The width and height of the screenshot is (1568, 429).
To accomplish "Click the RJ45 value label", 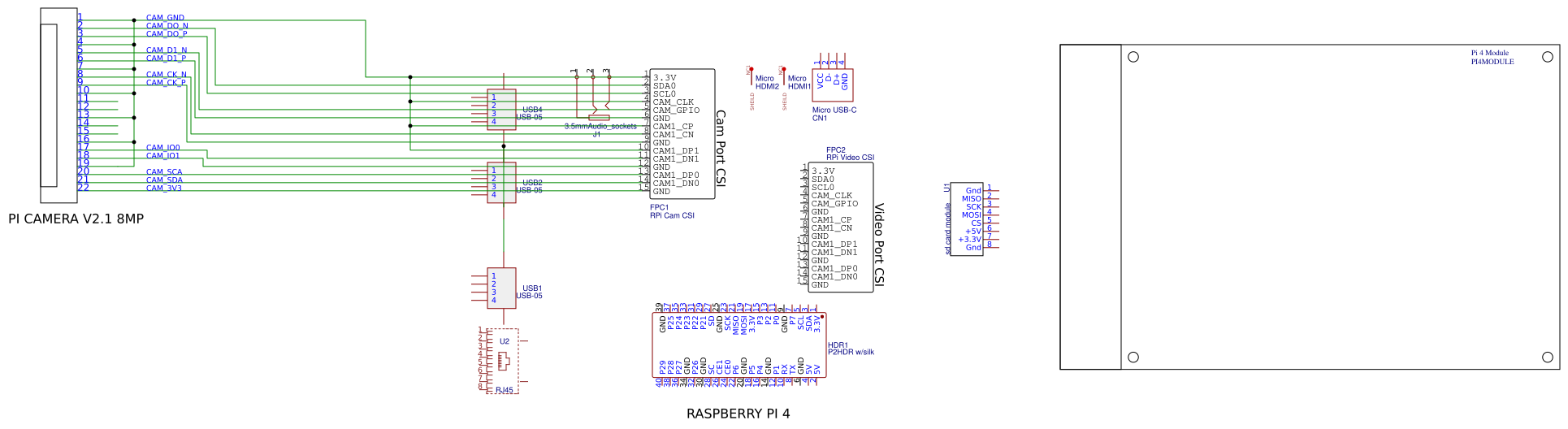I will point(504,390).
